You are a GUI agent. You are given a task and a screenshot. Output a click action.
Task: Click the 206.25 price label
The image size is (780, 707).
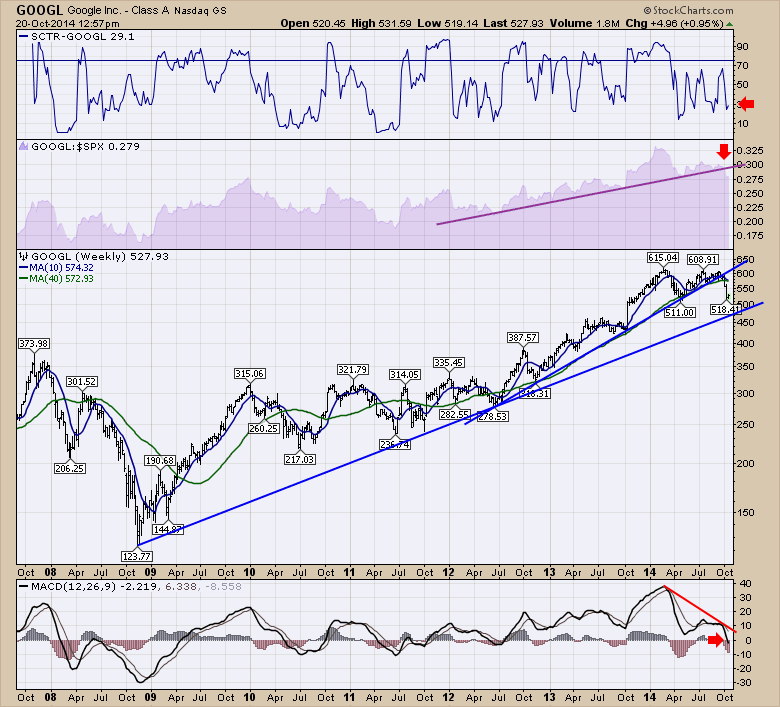(x=70, y=469)
